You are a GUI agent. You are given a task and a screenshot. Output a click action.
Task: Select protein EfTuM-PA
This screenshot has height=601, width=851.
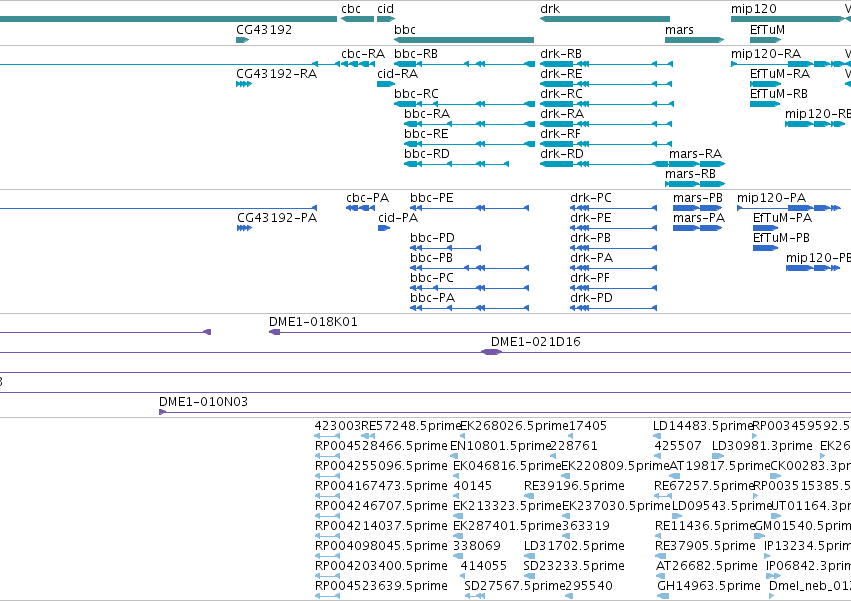point(782,218)
